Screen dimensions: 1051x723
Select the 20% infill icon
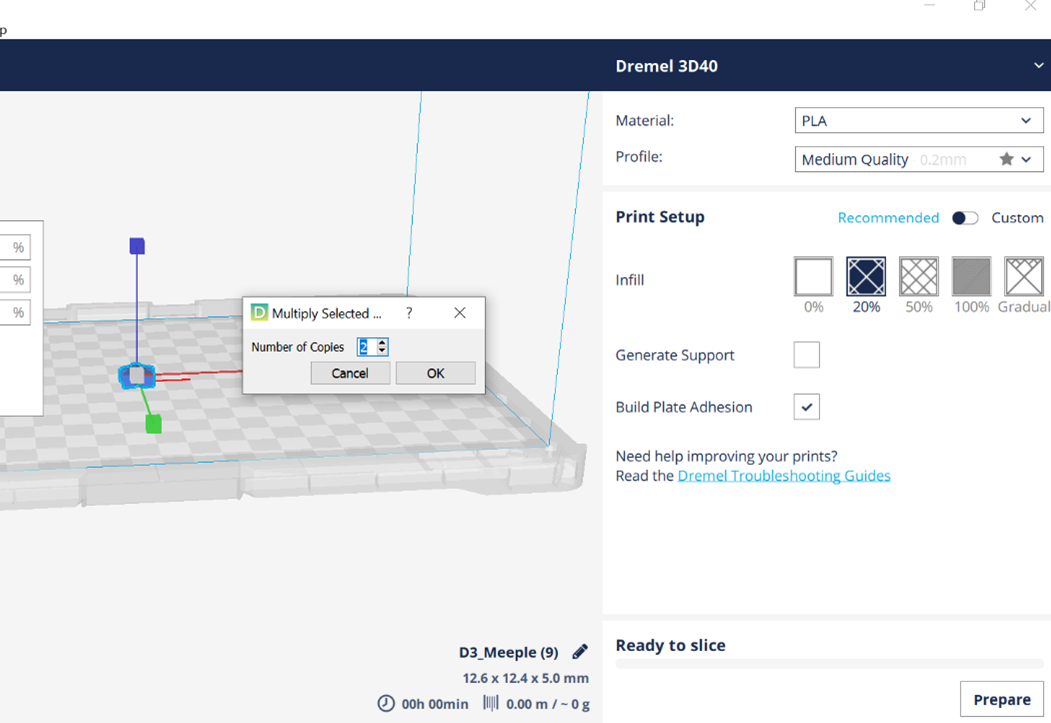click(x=866, y=276)
